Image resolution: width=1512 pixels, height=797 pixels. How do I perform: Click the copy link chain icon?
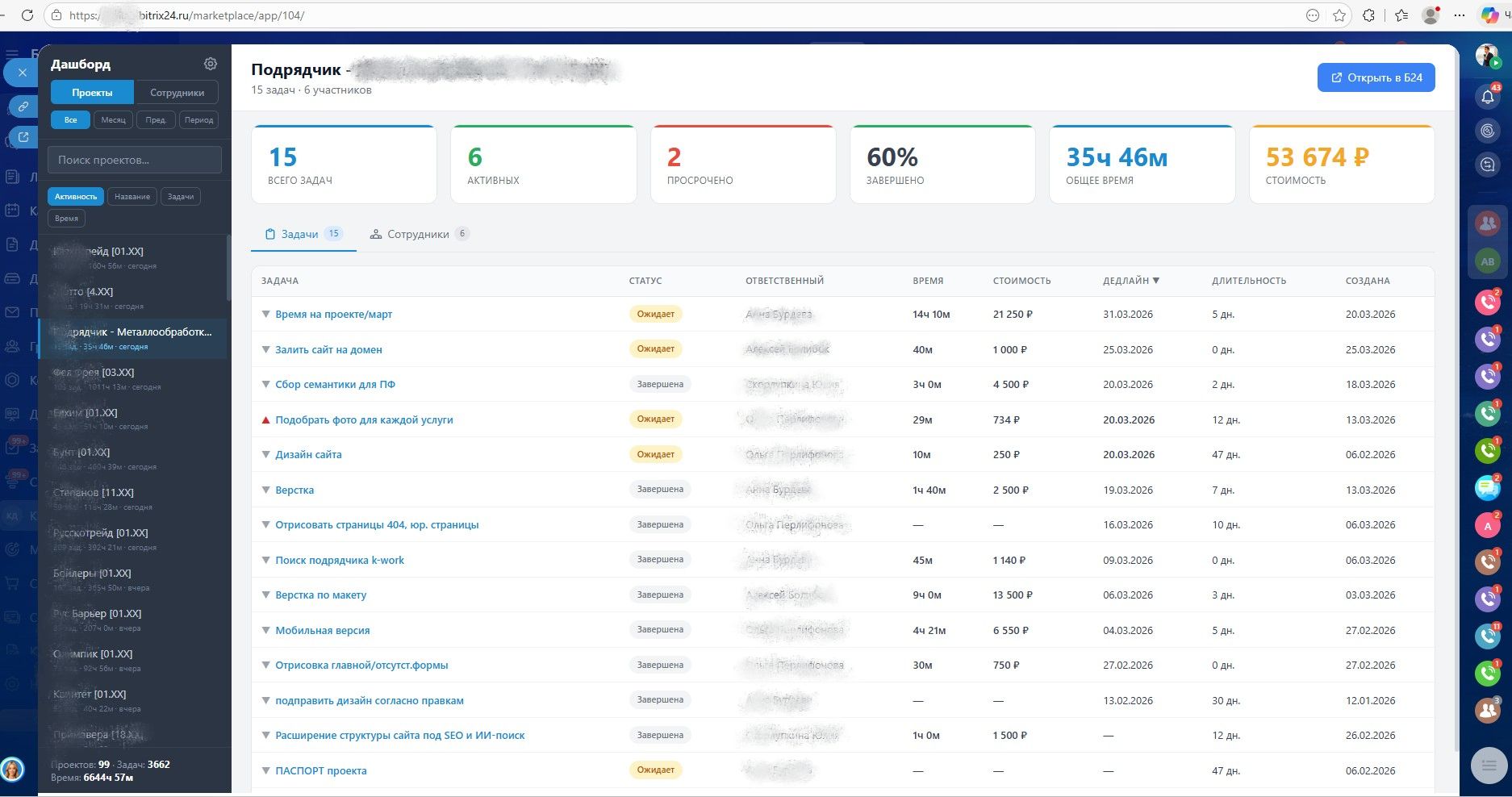[x=23, y=106]
